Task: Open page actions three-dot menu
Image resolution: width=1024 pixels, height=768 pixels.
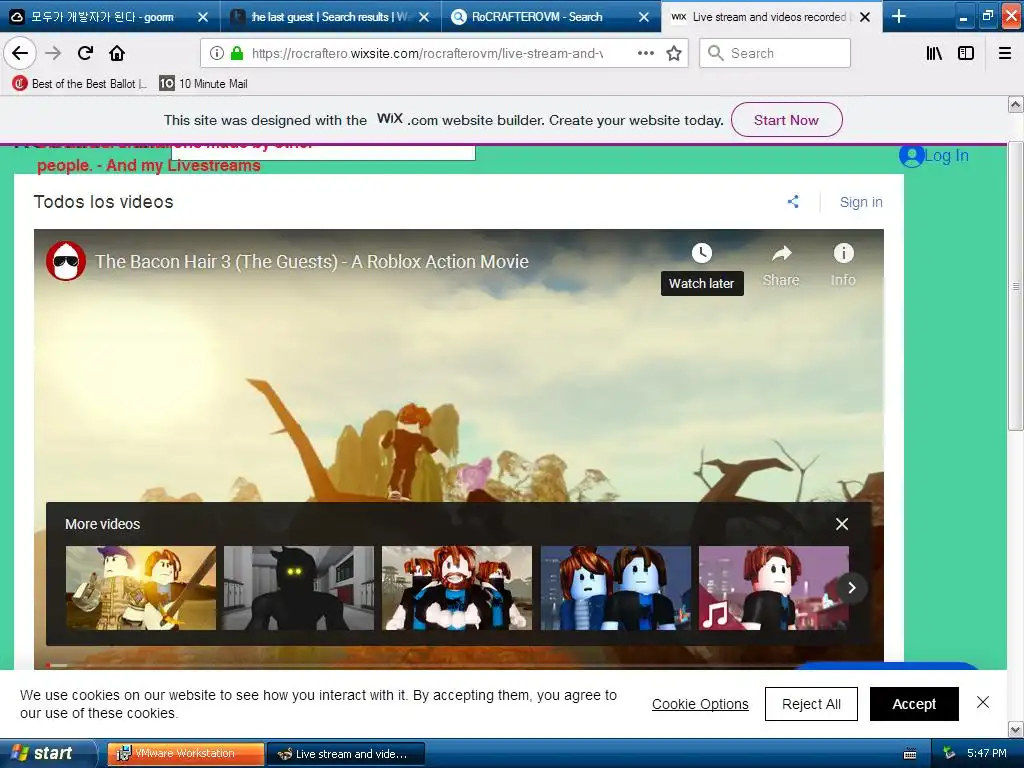Action: tap(645, 53)
